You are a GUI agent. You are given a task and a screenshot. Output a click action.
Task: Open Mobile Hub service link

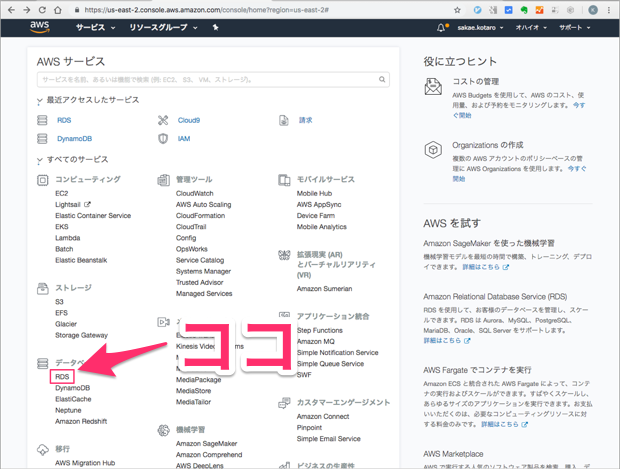[314, 193]
